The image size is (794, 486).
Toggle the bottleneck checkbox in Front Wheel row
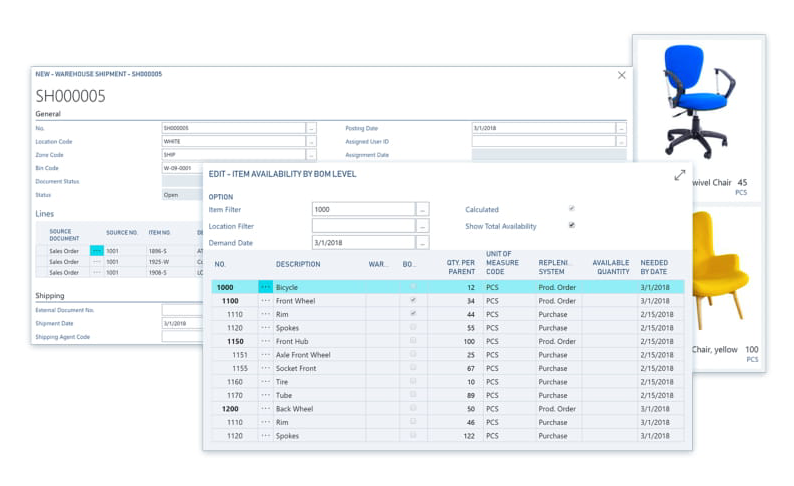[413, 301]
